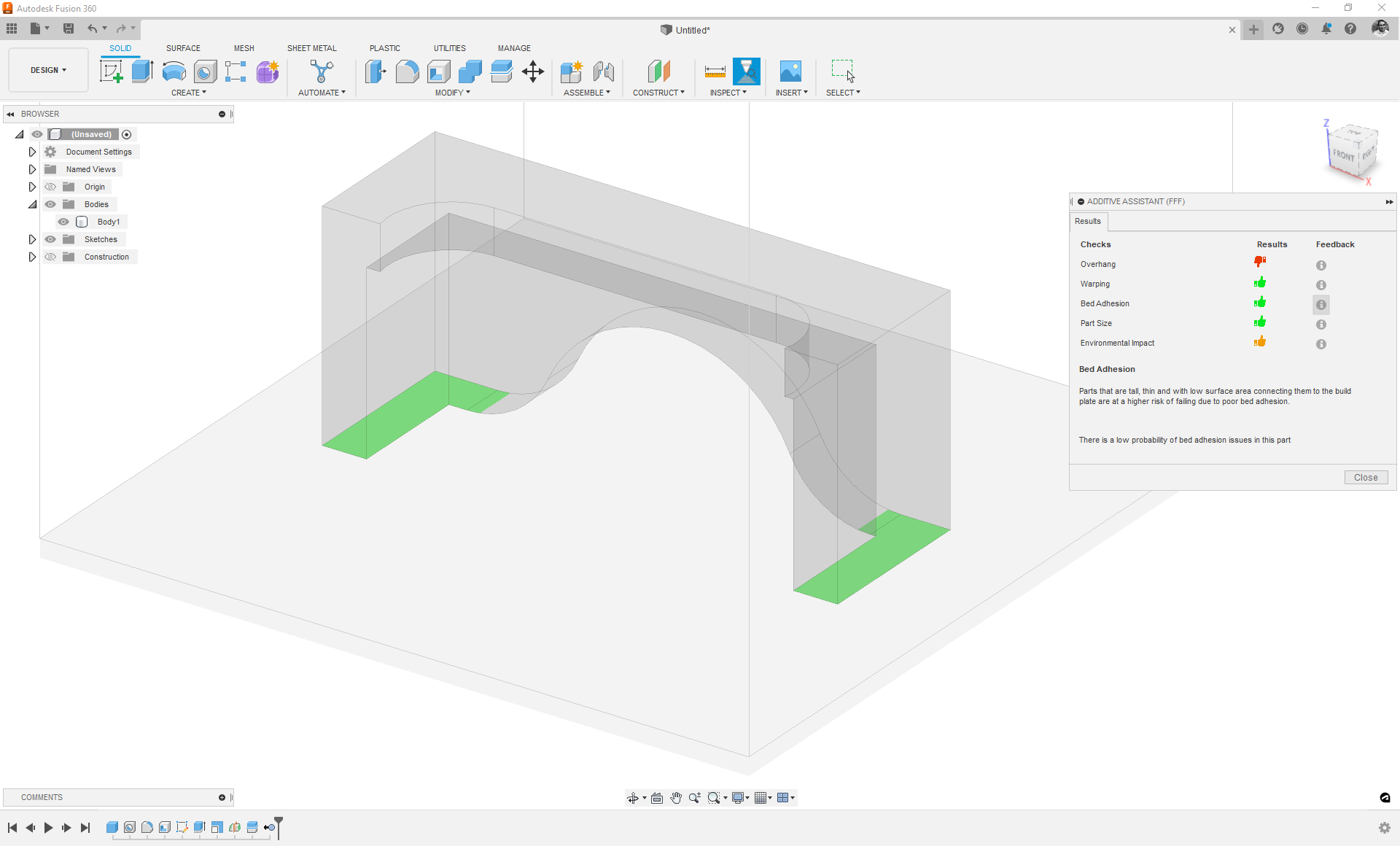The width and height of the screenshot is (1400, 846).
Task: Click the Create Sketch tool icon
Action: [x=111, y=71]
